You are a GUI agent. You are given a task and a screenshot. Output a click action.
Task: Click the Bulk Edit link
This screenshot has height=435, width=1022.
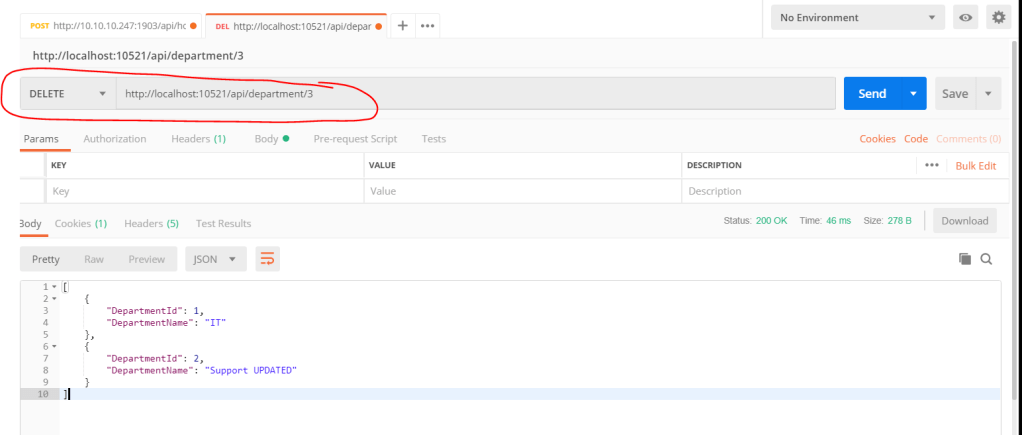(976, 165)
